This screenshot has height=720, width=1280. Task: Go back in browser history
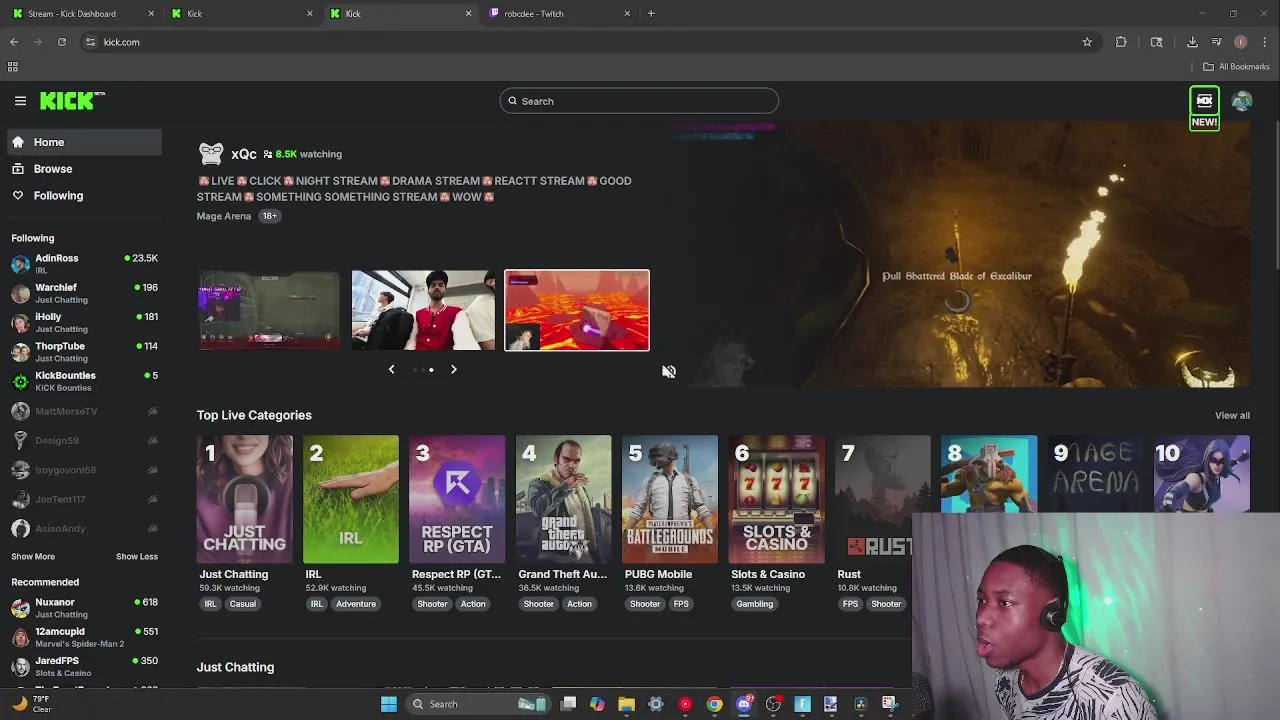[14, 42]
